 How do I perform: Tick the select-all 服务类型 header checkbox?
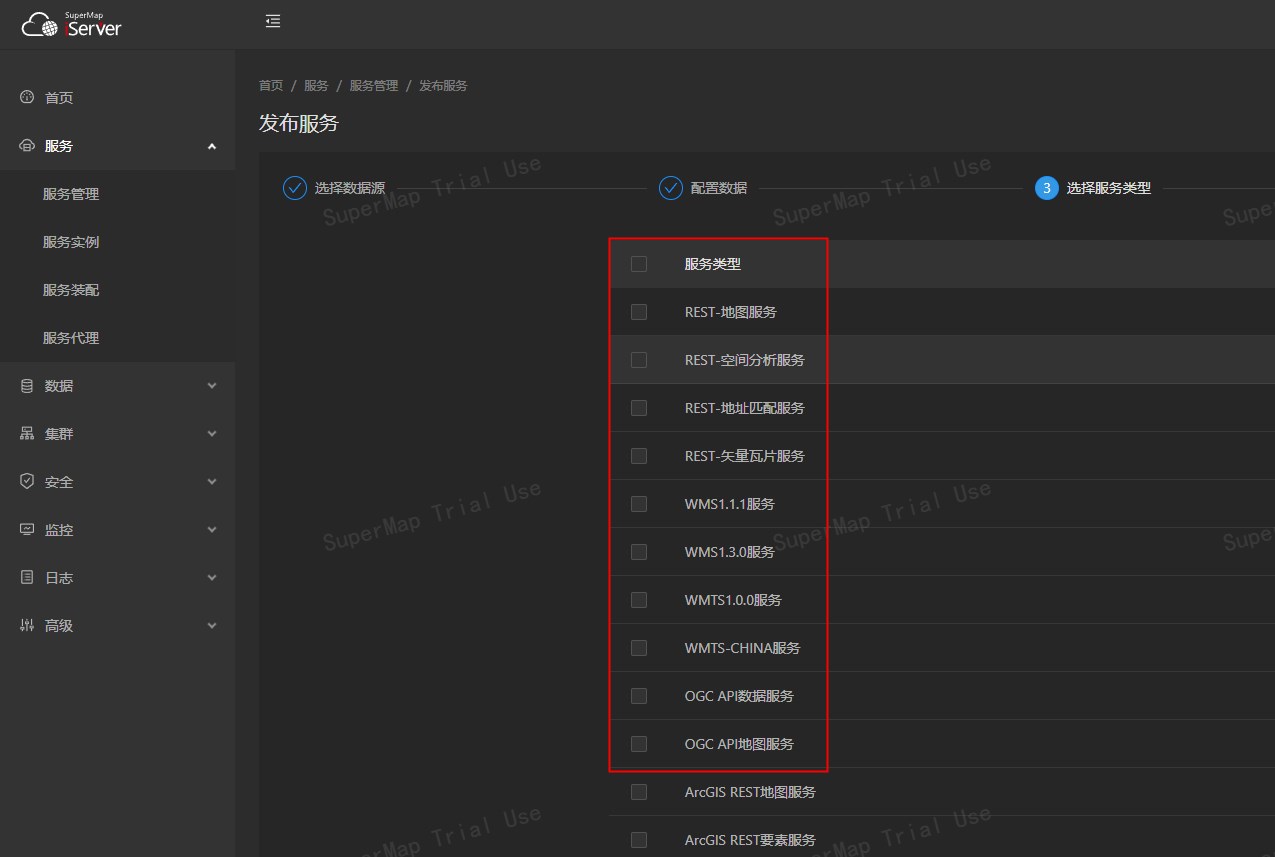coord(639,264)
